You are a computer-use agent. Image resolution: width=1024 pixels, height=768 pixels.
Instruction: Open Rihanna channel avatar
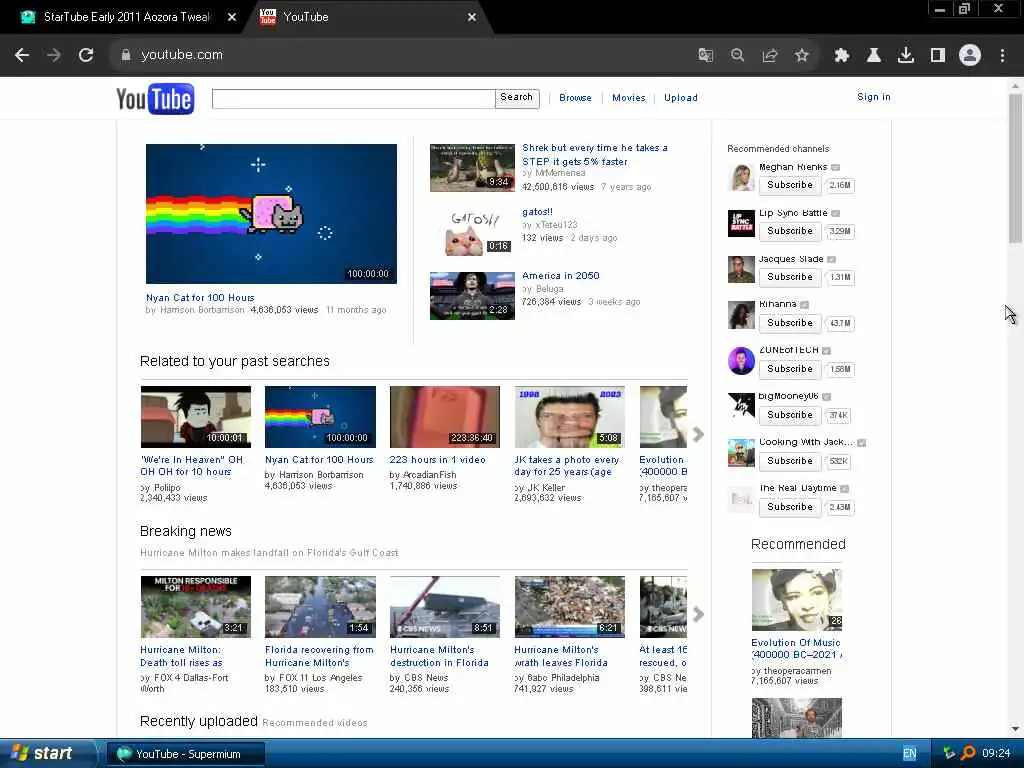click(741, 315)
